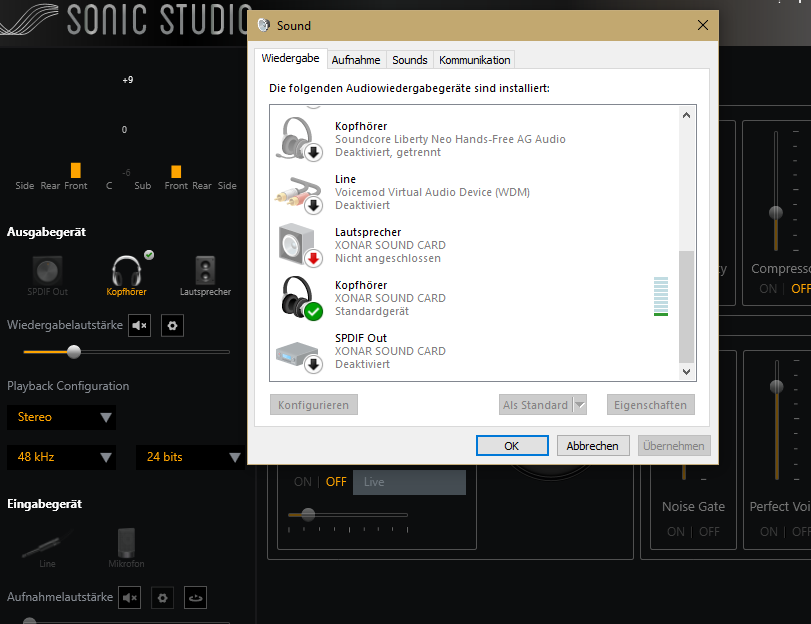Click the slider knob under the Live field

pos(308,515)
